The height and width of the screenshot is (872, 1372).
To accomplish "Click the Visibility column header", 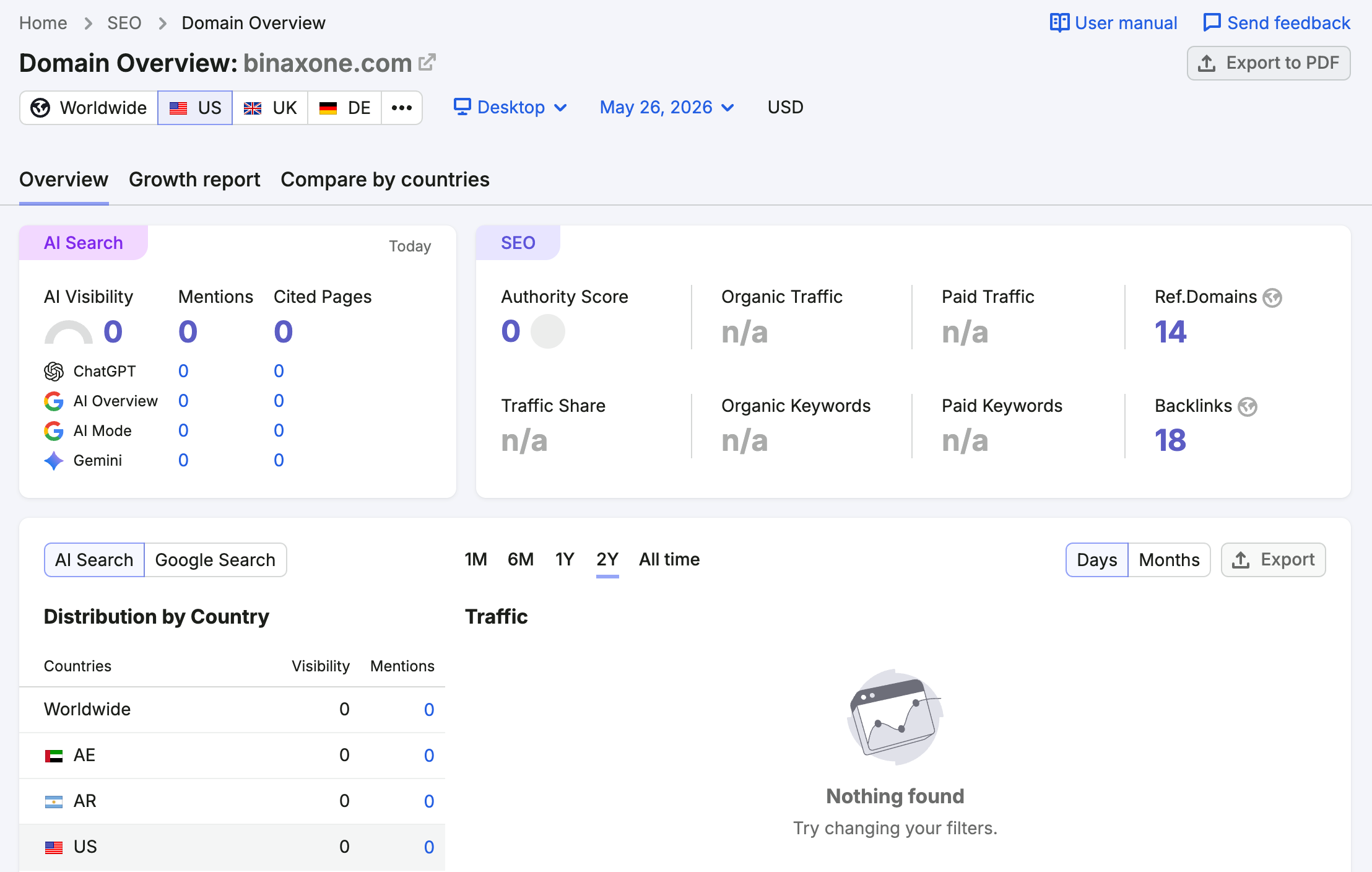I will pos(321,666).
